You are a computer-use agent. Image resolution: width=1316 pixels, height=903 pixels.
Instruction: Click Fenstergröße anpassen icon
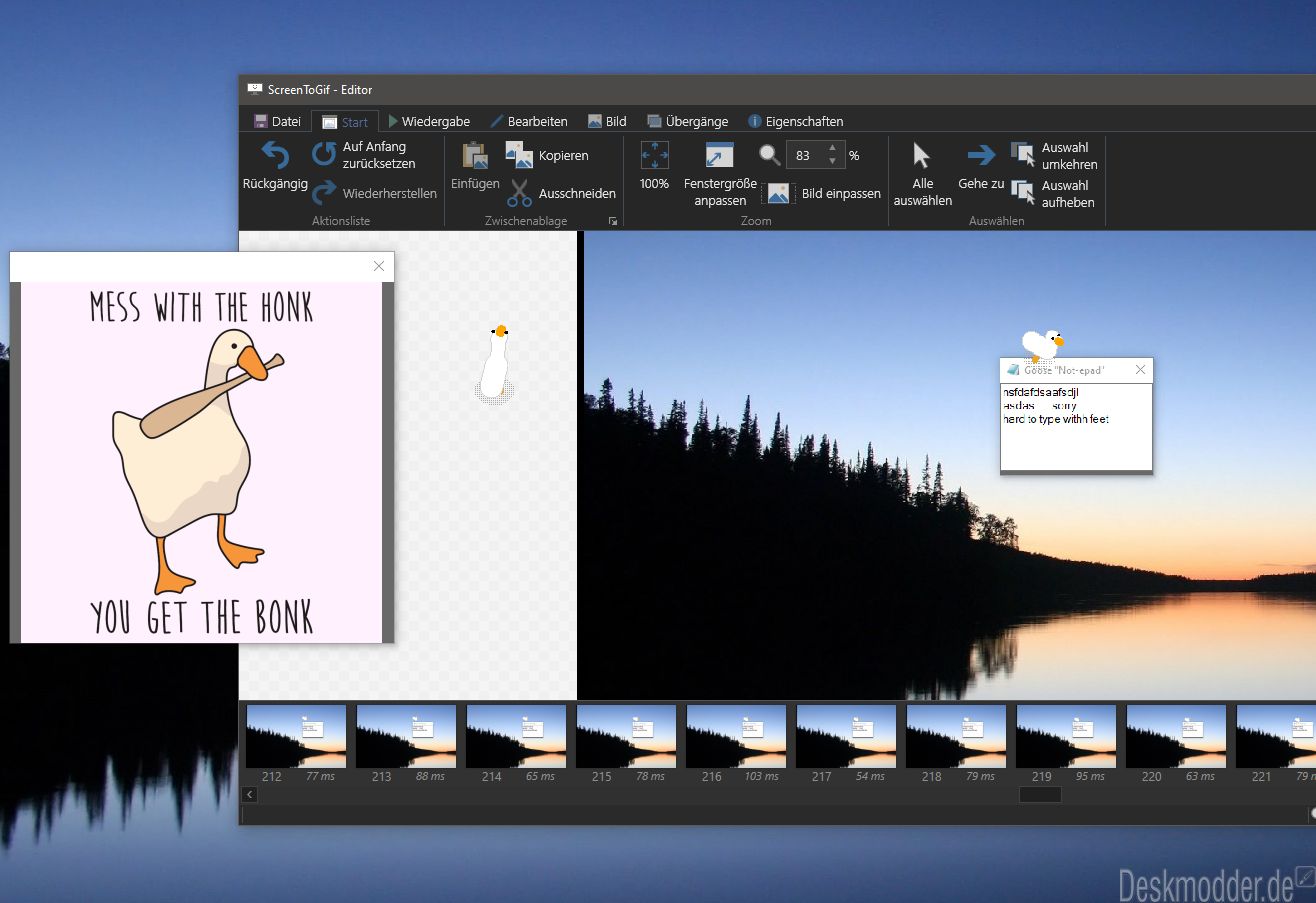[x=720, y=155]
